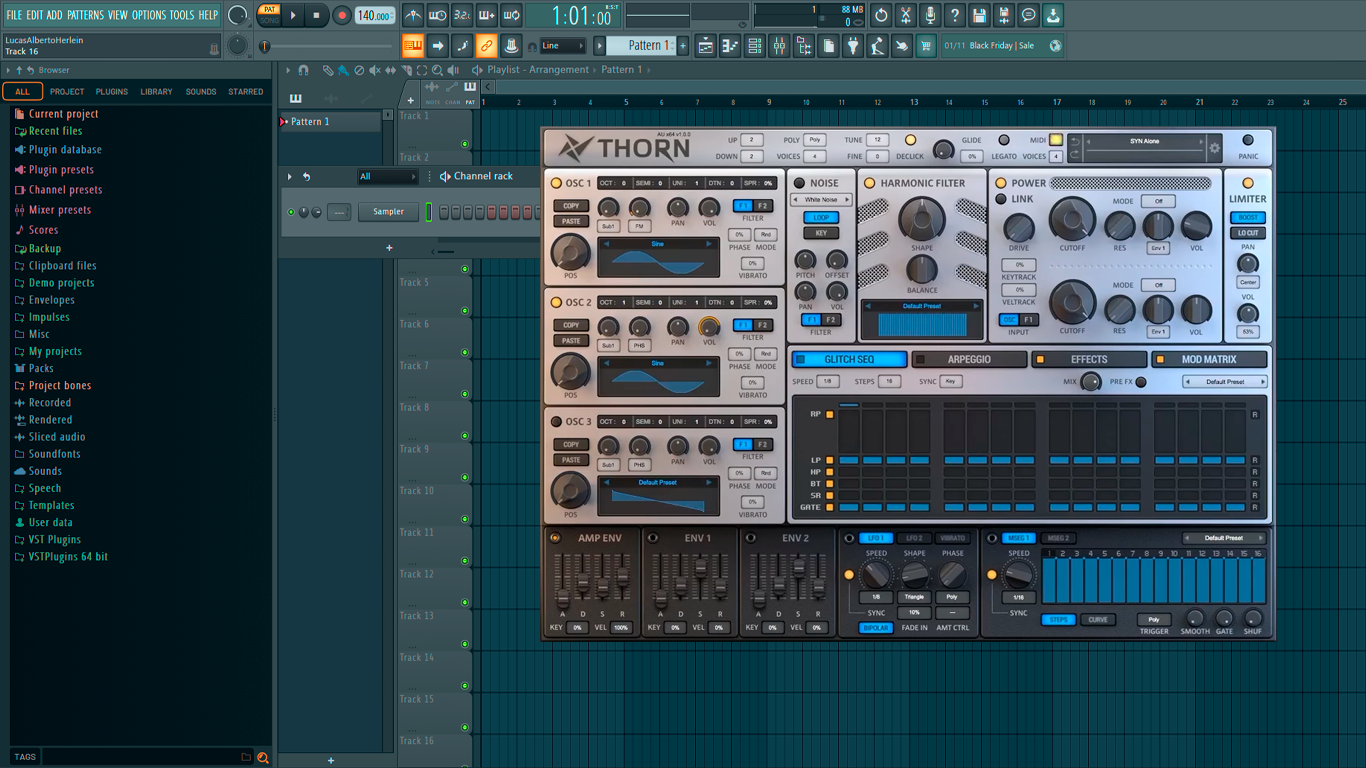1366x768 pixels.
Task: Open the Pattern 1 selector dropdown
Action: coord(643,46)
